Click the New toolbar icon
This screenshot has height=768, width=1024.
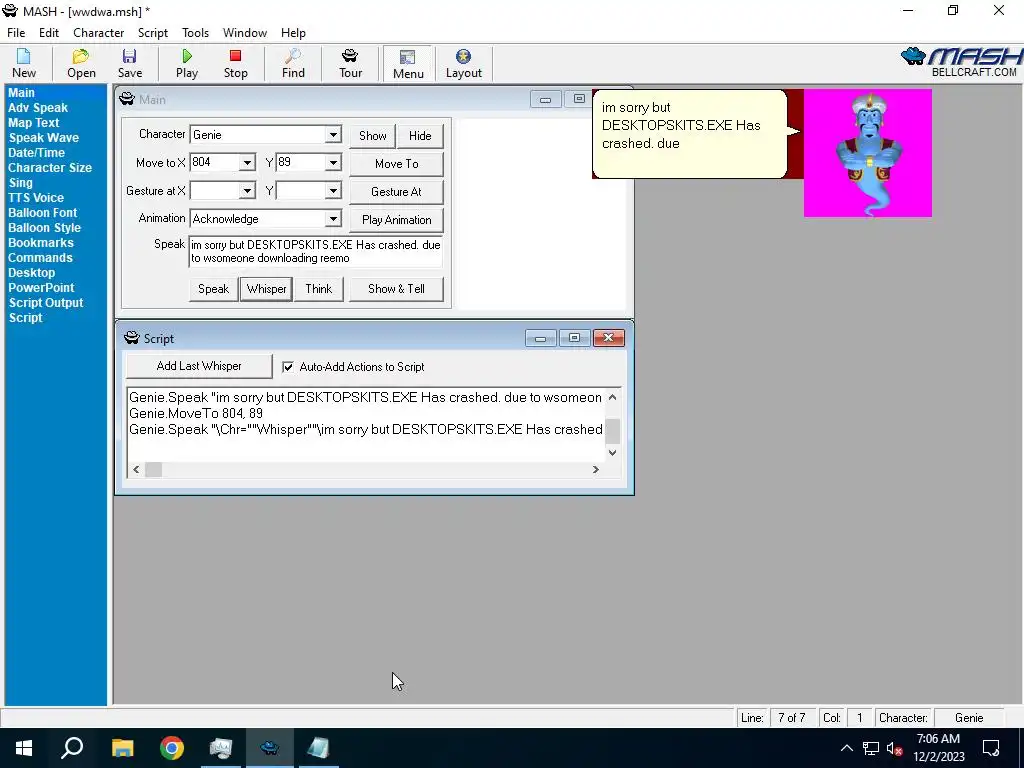[24, 64]
